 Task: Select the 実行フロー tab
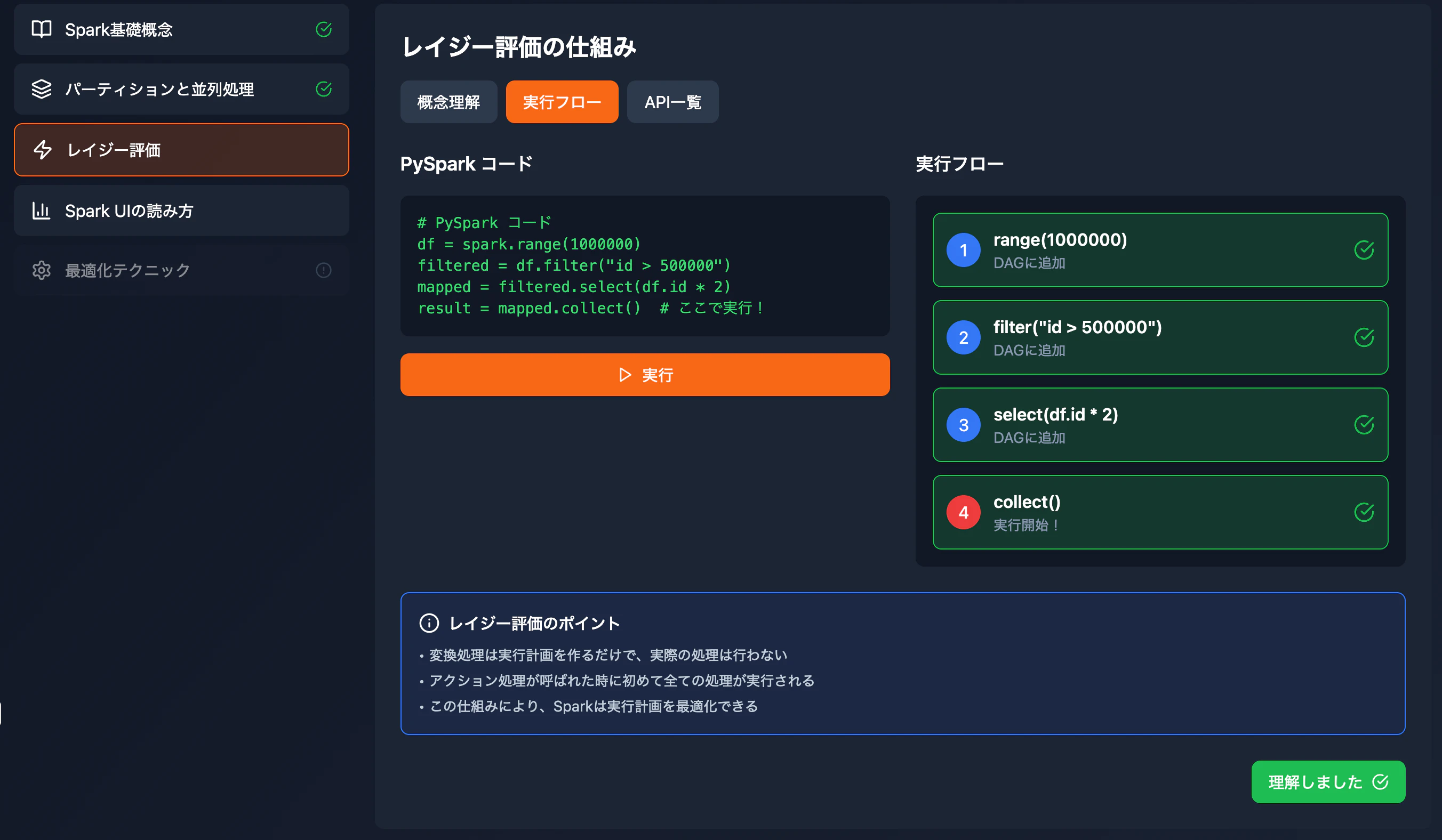(562, 102)
